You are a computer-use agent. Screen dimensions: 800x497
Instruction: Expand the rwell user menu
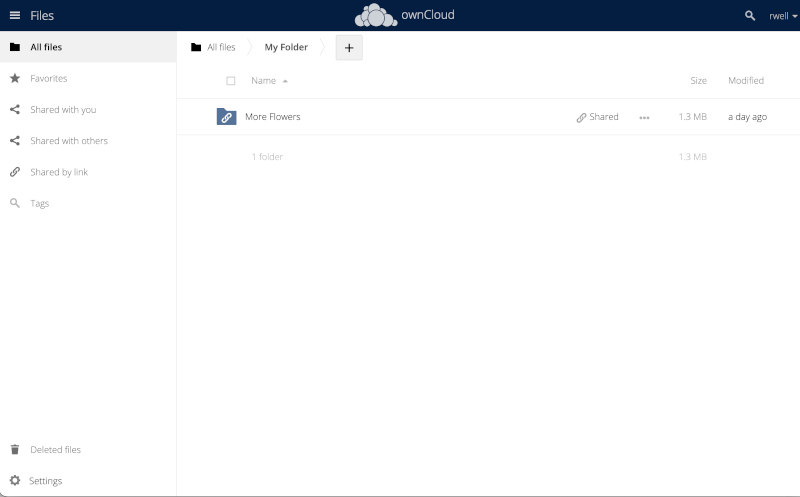[783, 16]
